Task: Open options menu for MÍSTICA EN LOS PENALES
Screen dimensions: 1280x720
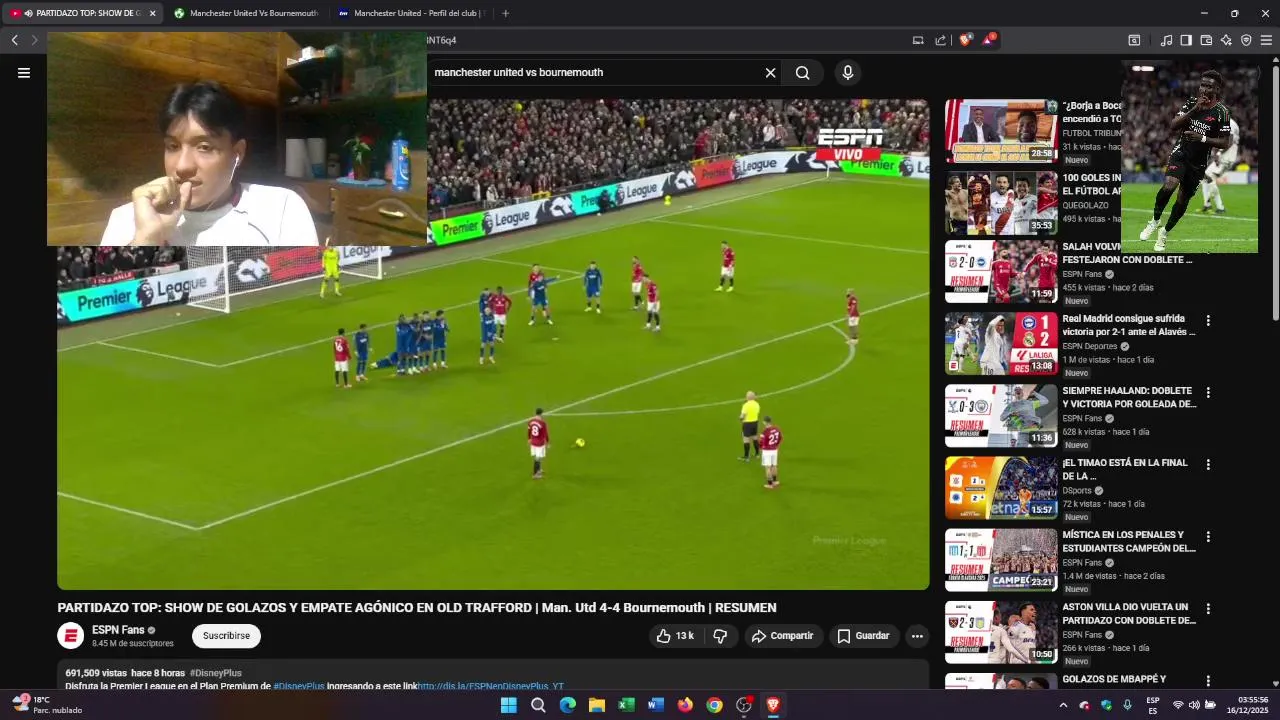Action: pyautogui.click(x=1208, y=537)
